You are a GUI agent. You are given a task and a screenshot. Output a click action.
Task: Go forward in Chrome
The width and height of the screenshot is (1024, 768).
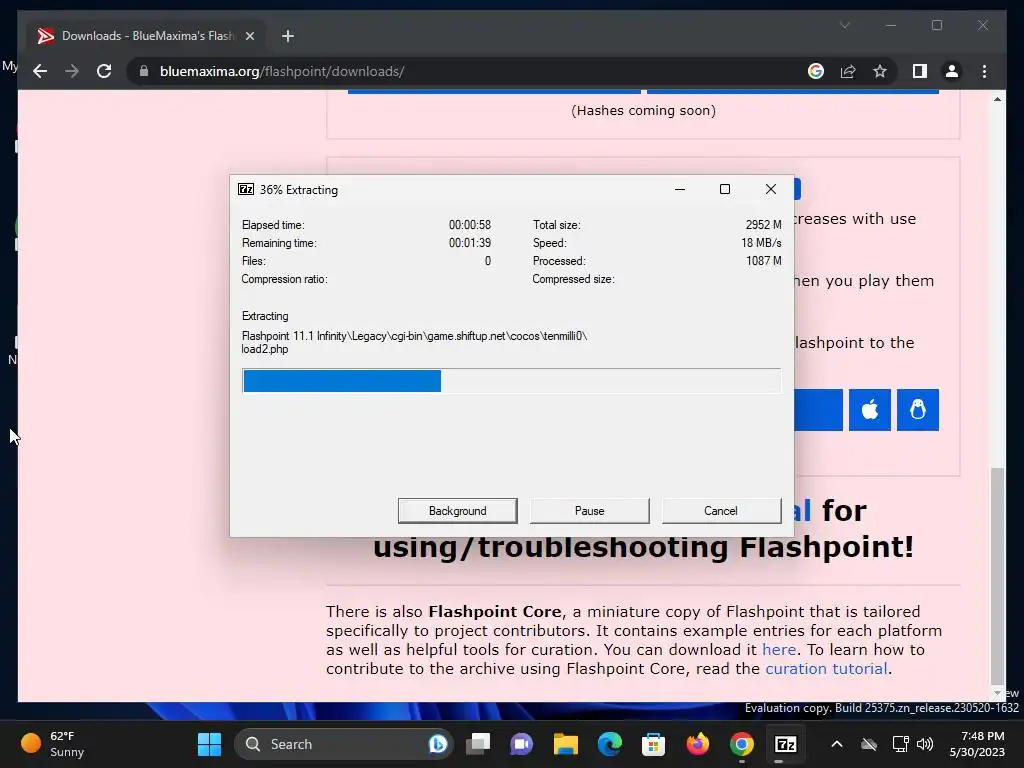click(x=72, y=71)
